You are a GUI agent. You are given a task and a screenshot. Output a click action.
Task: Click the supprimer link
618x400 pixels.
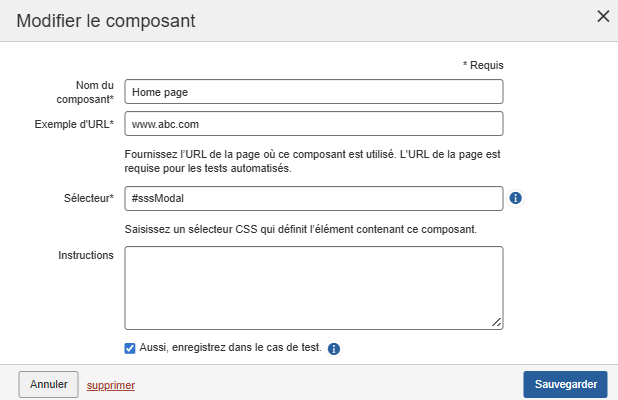pos(110,384)
